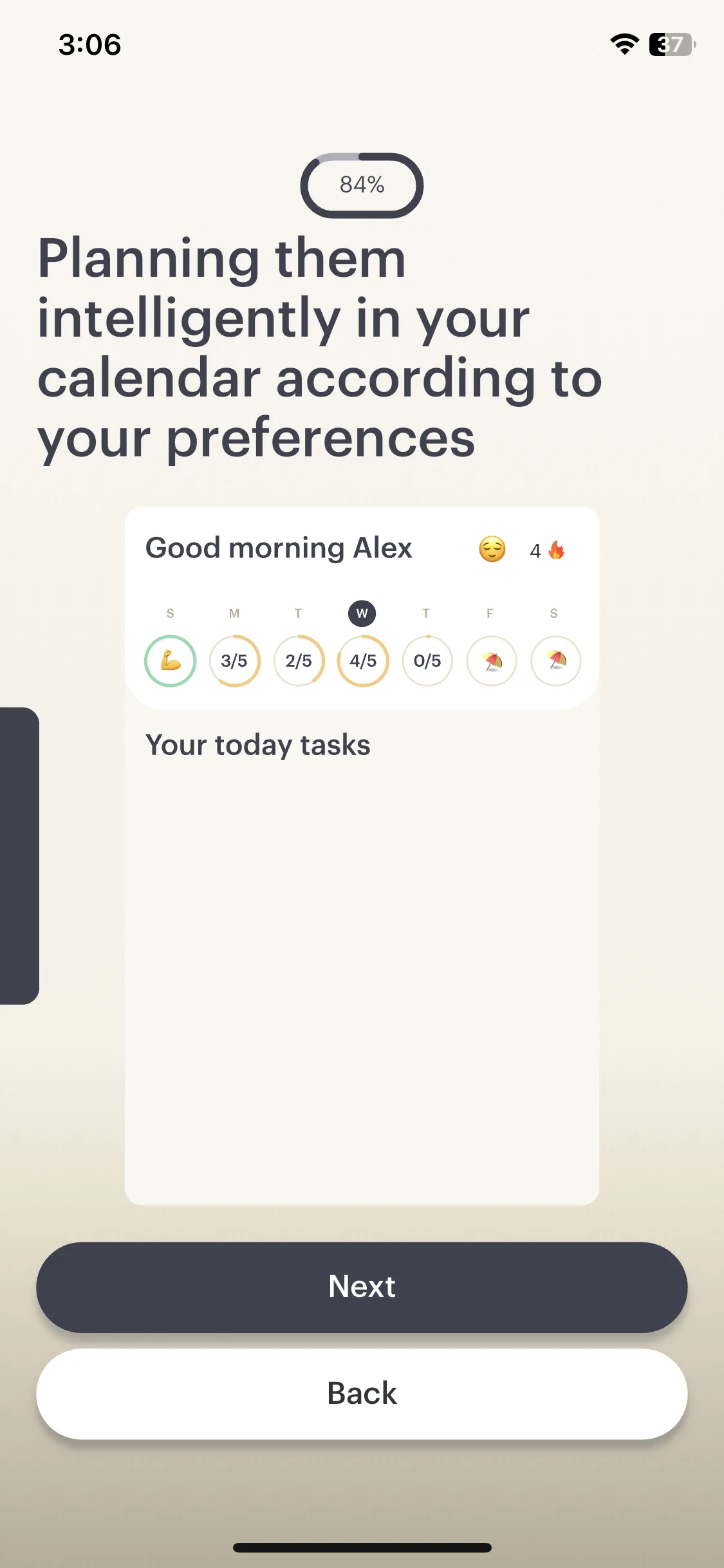Tap the fire streak icon
Image resolution: width=724 pixels, height=1568 pixels.
pos(557,550)
